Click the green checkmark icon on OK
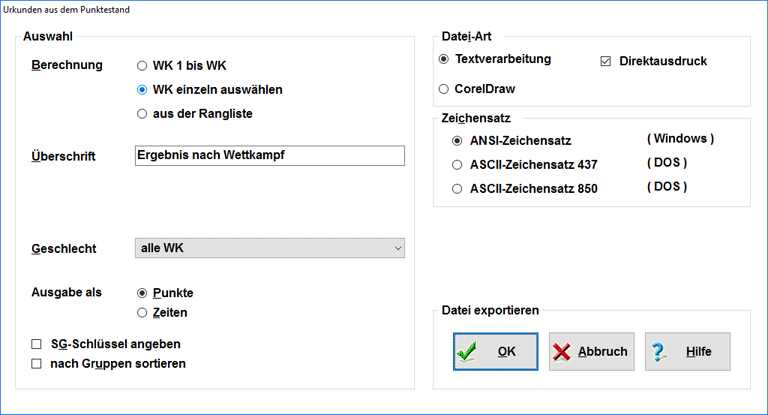 [x=466, y=352]
